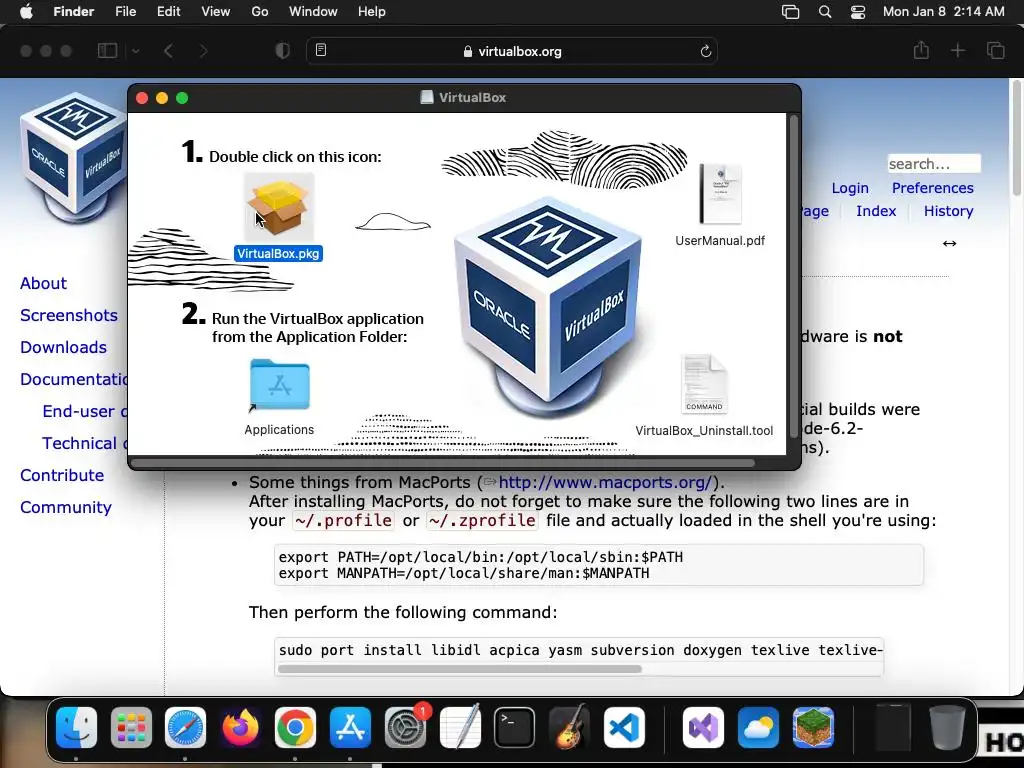Click the VirtualBox window horizontal scrollbar
1024x768 pixels.
pos(443,463)
